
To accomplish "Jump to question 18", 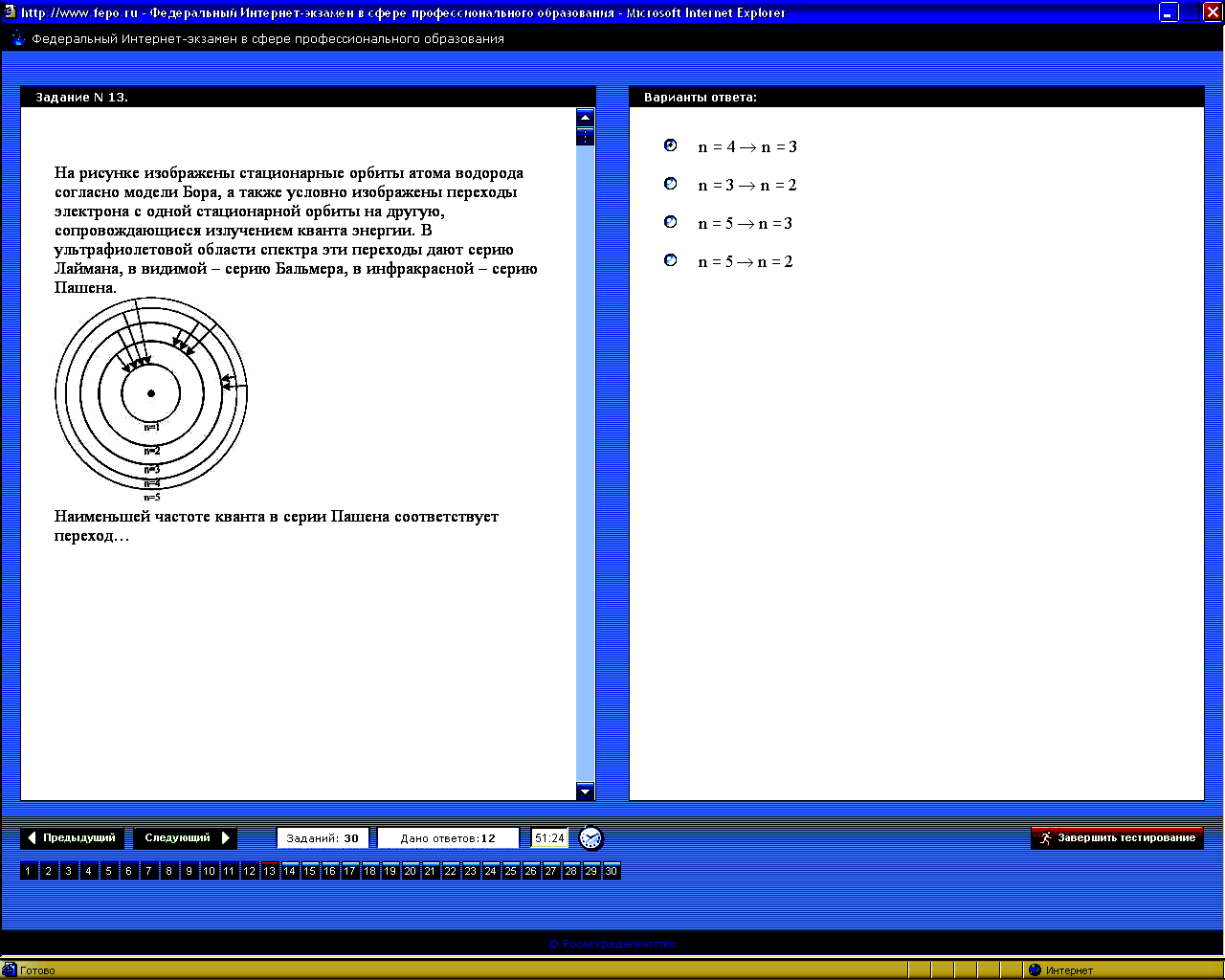I will pos(369,871).
